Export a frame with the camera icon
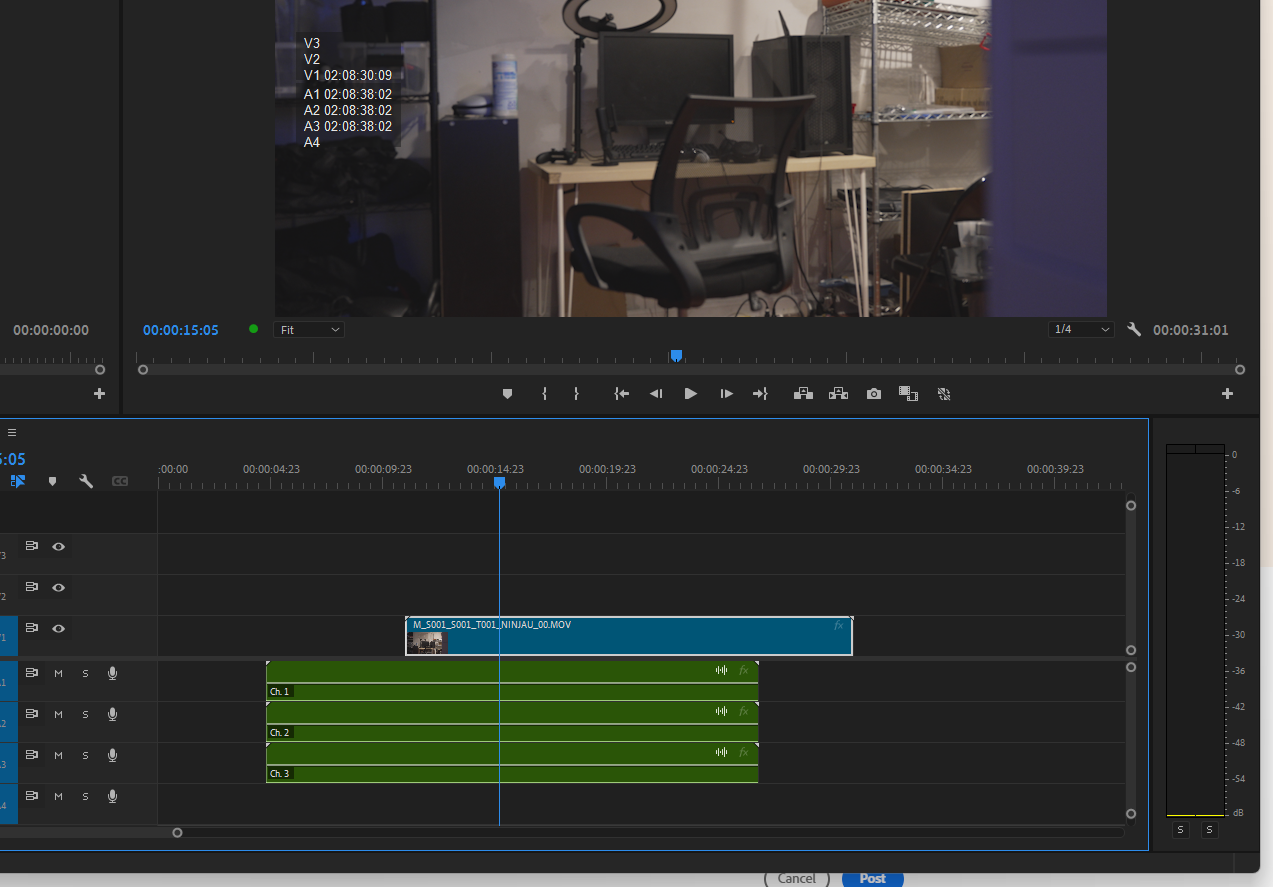The height and width of the screenshot is (887, 1273). [x=874, y=394]
